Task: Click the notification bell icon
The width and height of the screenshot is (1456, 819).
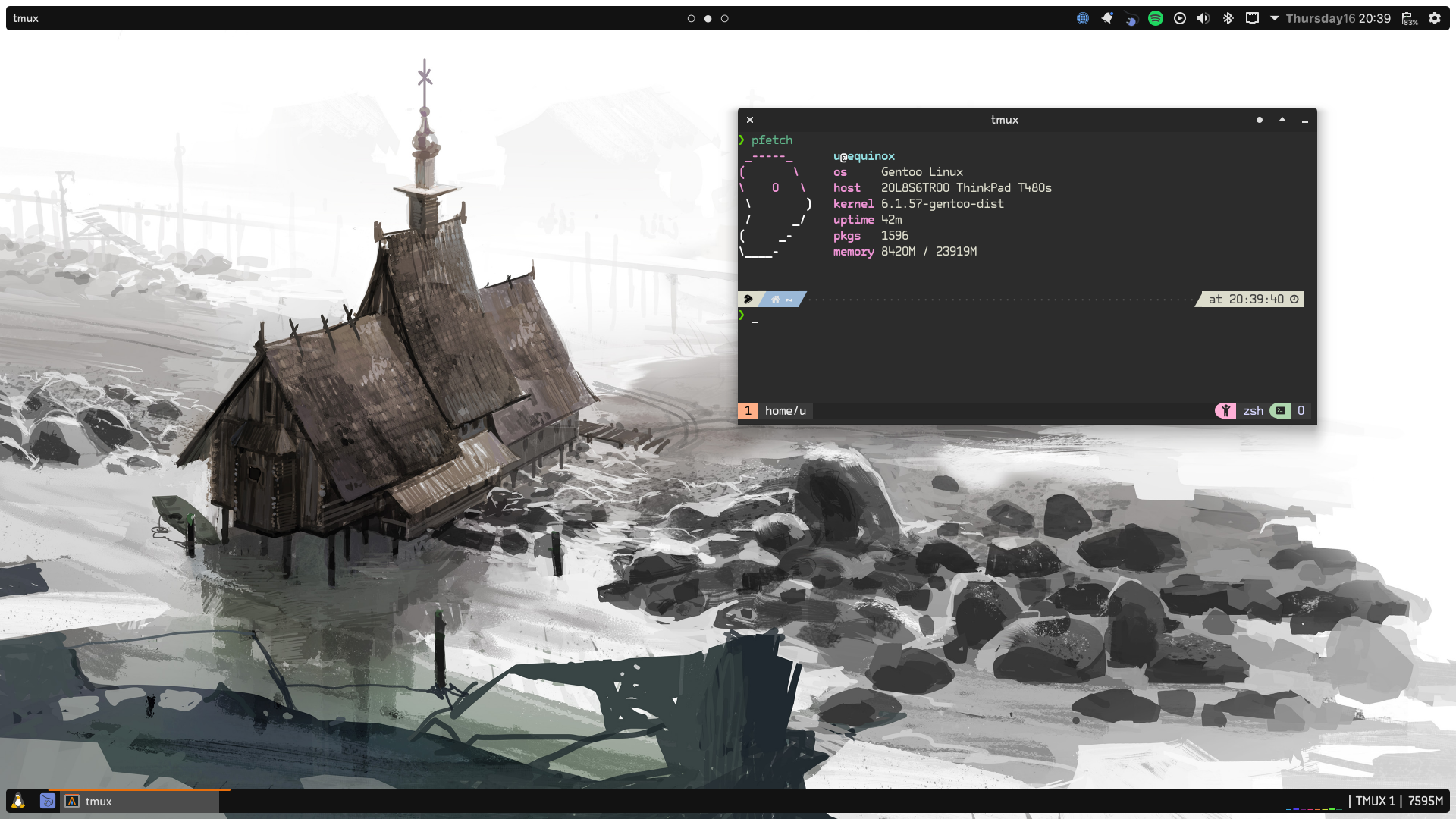Action: (x=1107, y=18)
